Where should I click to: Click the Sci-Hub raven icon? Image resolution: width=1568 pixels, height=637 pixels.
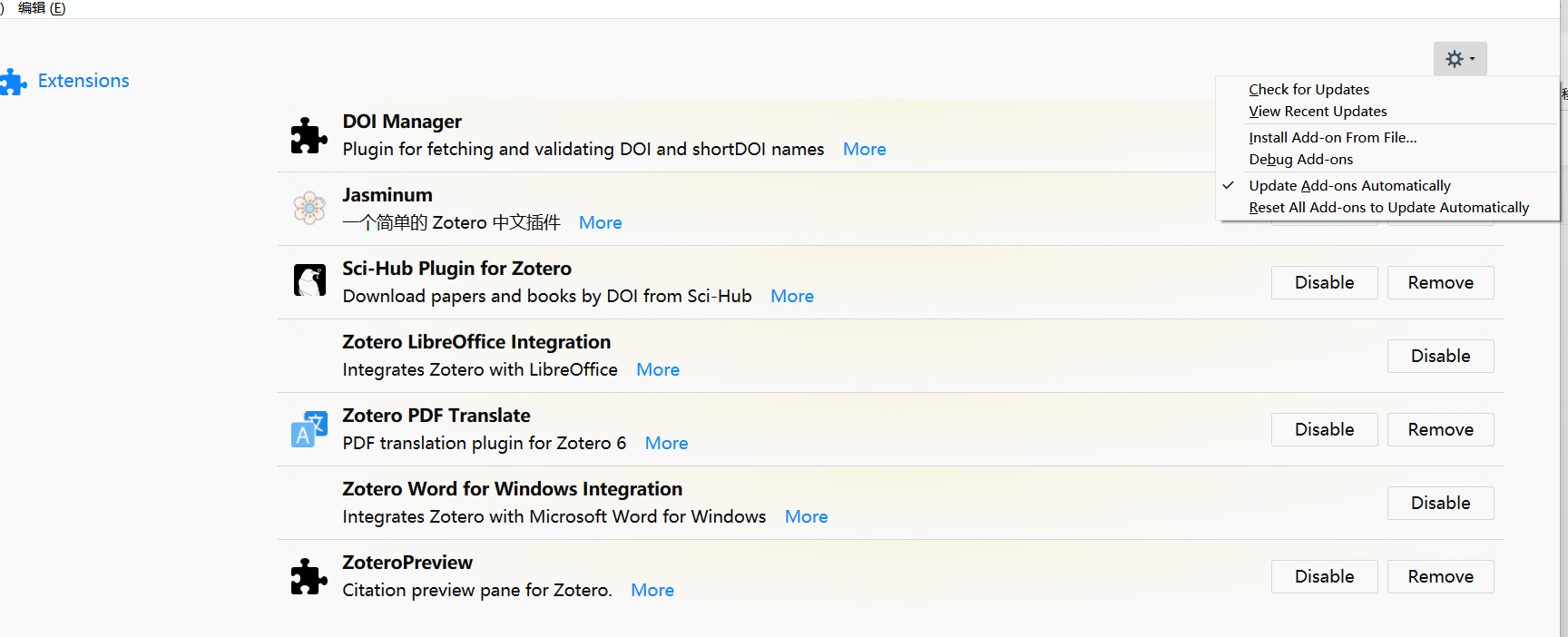(309, 281)
